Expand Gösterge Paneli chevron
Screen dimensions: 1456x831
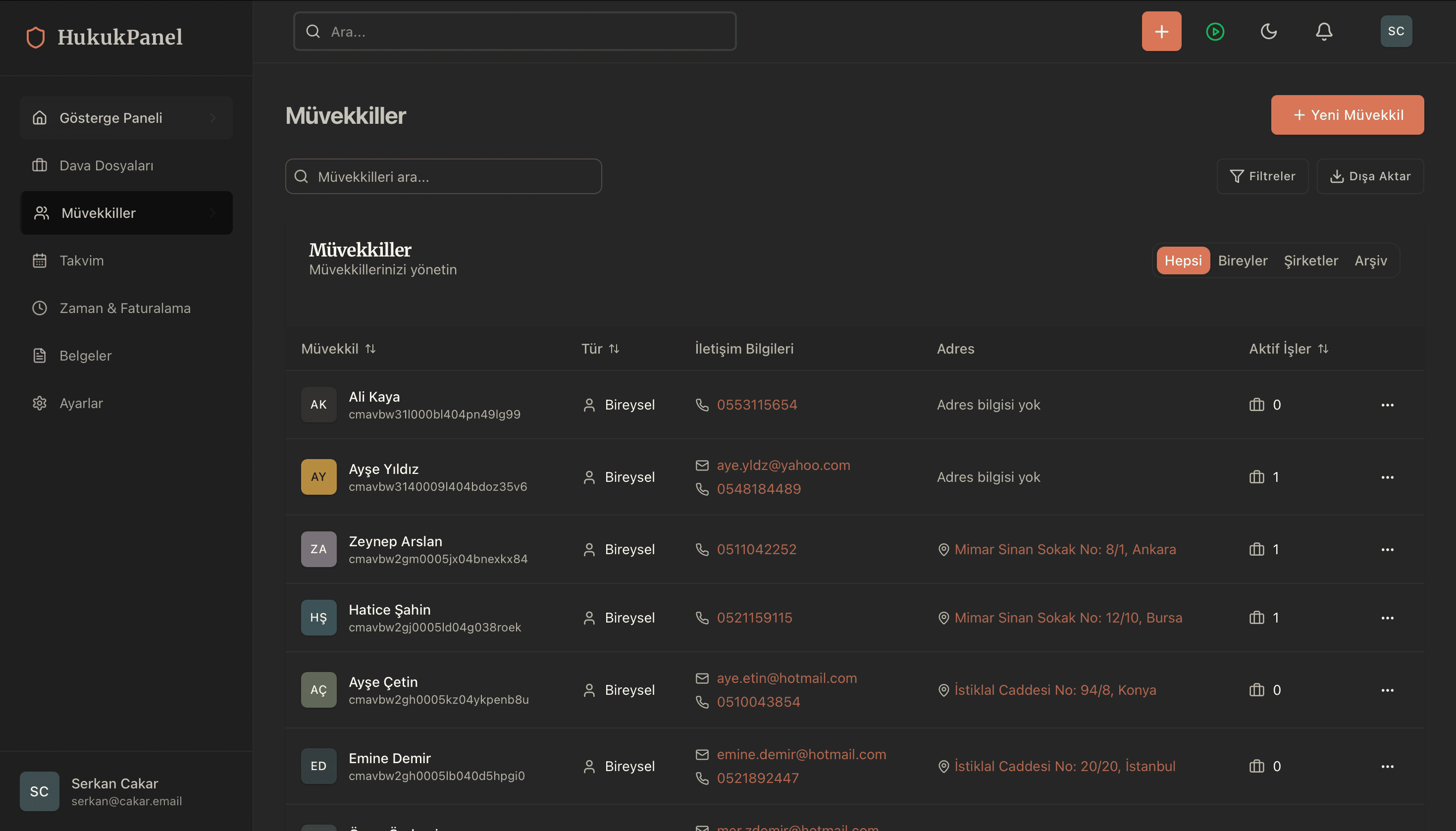213,118
